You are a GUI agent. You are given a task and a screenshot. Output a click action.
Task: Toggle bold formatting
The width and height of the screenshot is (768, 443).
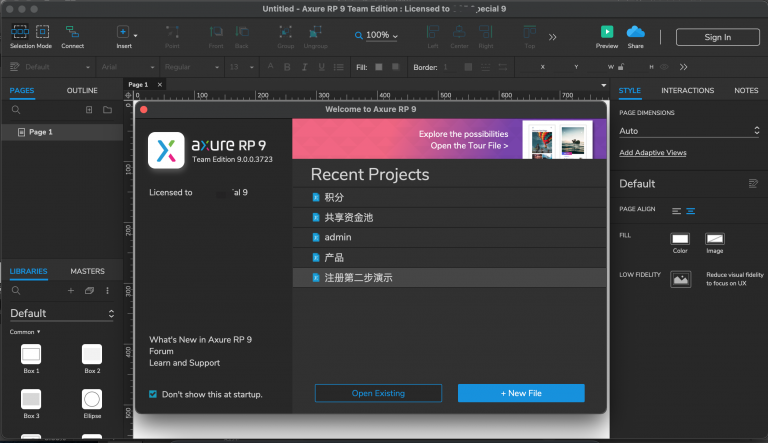click(x=287, y=67)
